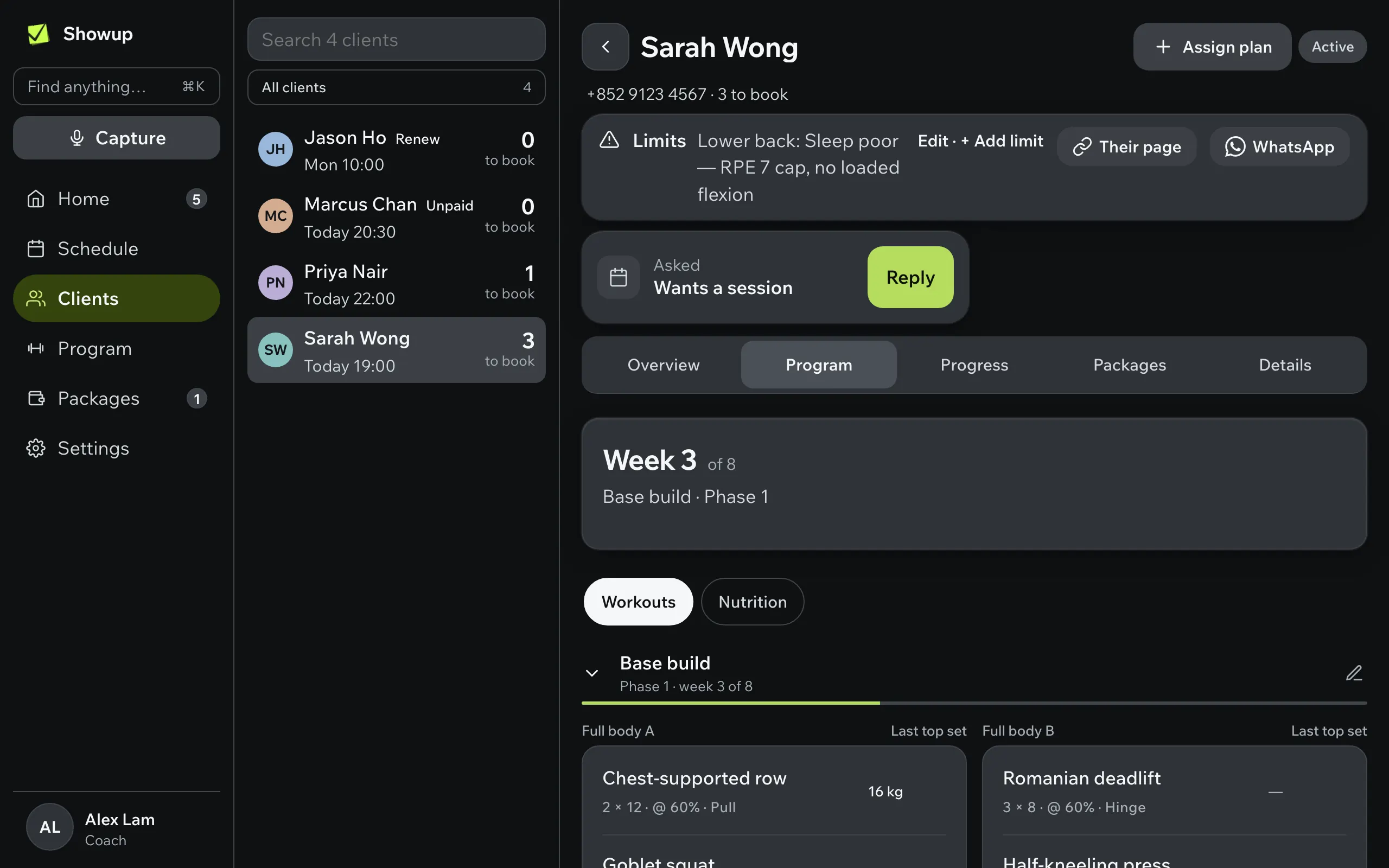Click the Week 3 of 8 card
1389x868 pixels.
(x=974, y=483)
